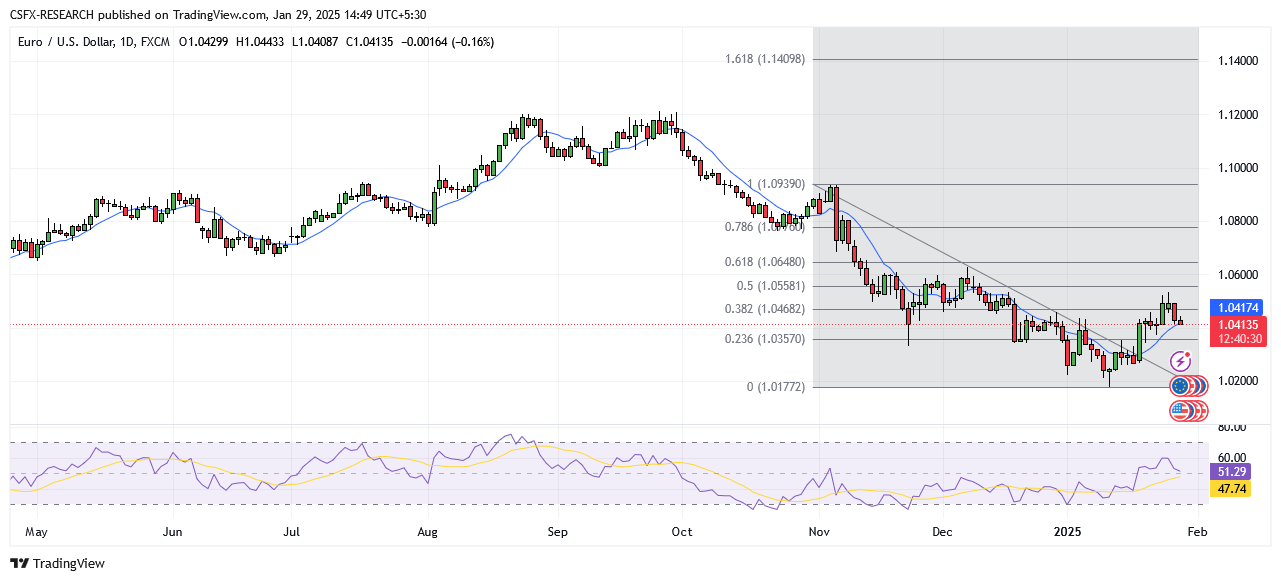Click the Sep label on the time axis
1281x581 pixels.
[557, 532]
